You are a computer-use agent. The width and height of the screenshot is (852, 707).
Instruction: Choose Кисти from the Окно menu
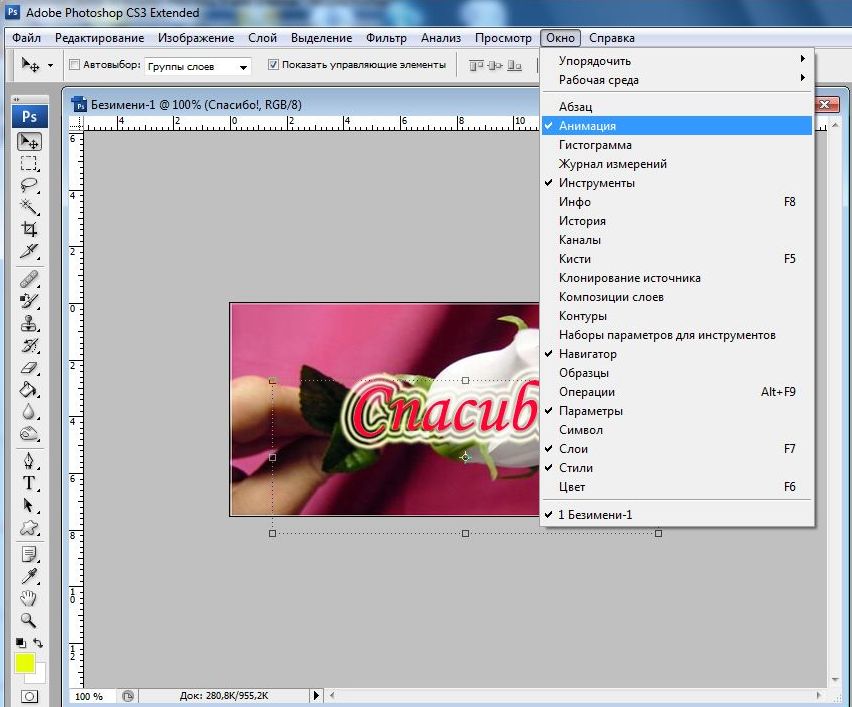(x=677, y=259)
